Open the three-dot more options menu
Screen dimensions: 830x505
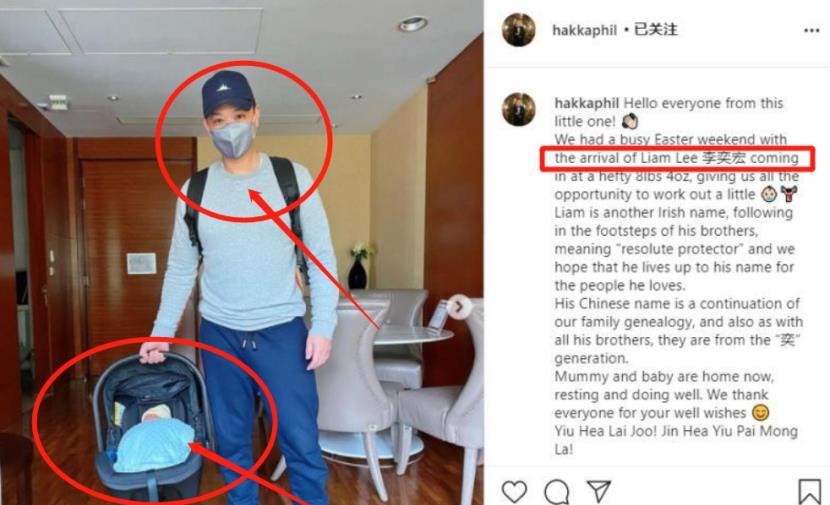pyautogui.click(x=811, y=31)
